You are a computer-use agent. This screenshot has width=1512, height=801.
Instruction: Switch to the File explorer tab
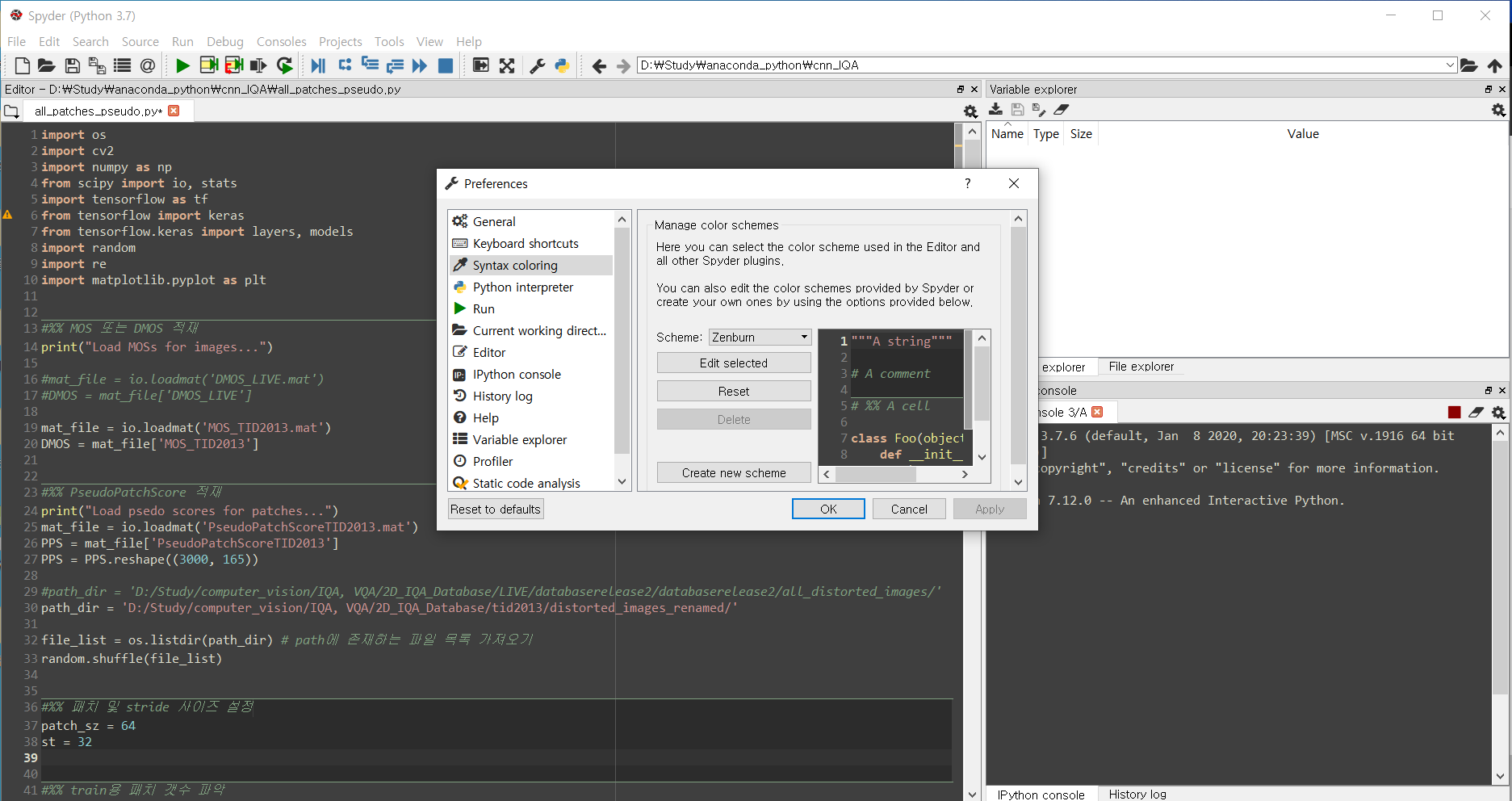pos(1141,367)
